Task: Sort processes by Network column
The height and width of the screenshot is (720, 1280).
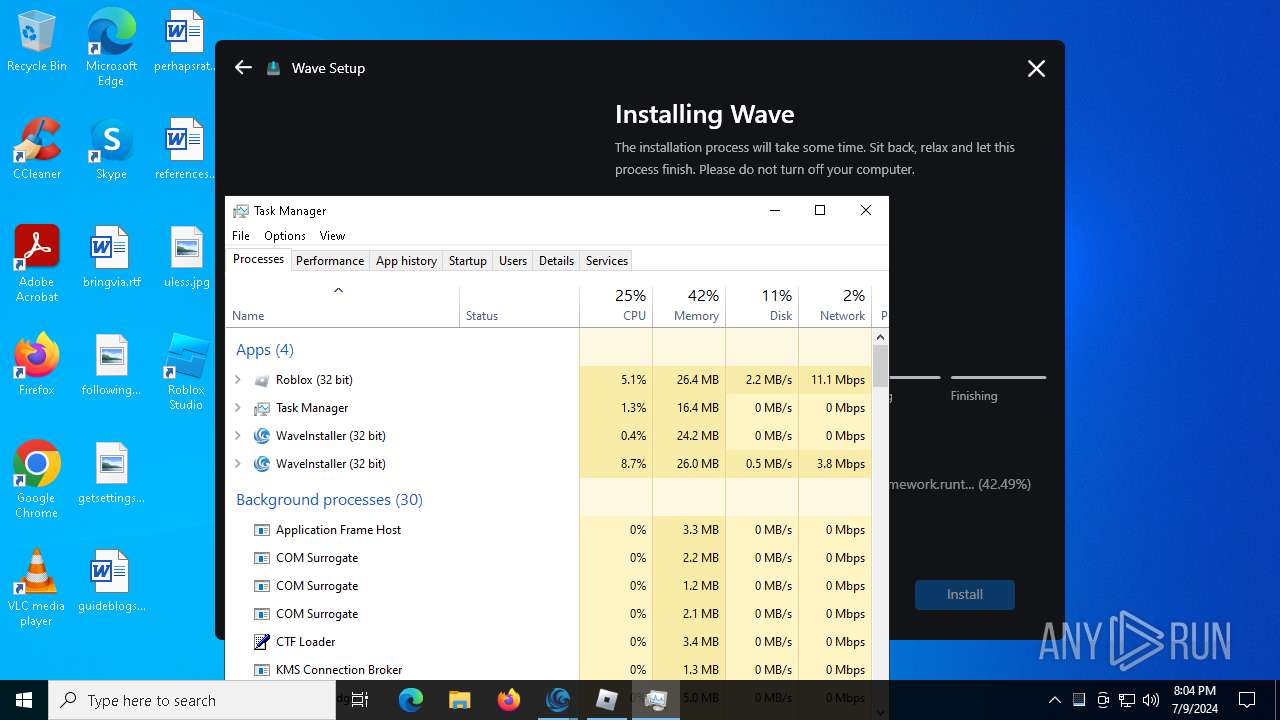Action: coord(835,306)
